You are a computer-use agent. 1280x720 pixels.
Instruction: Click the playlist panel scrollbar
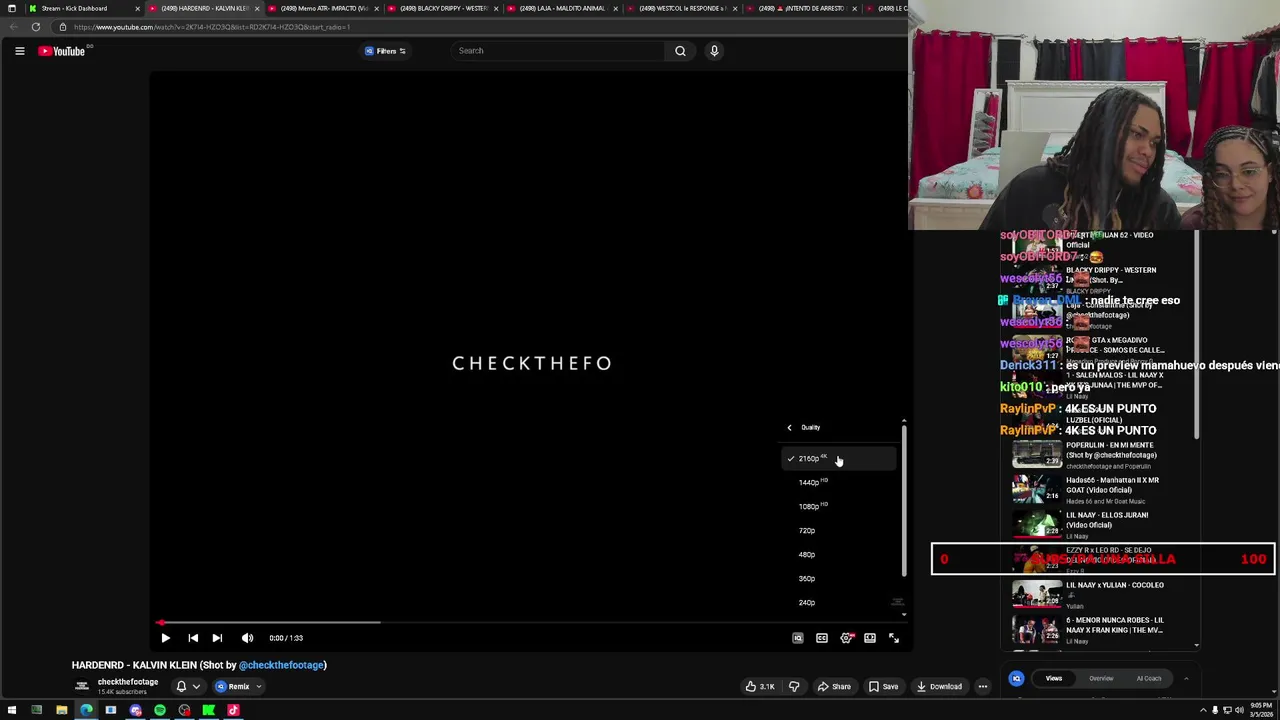click(x=1197, y=335)
